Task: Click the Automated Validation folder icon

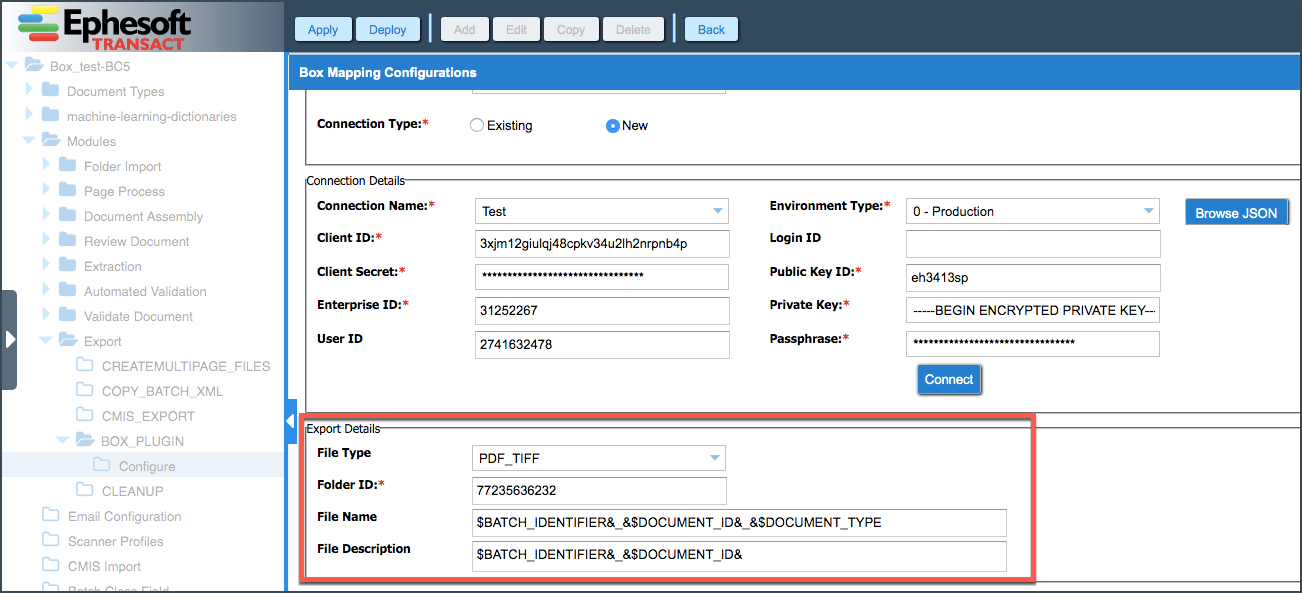Action: [x=67, y=290]
